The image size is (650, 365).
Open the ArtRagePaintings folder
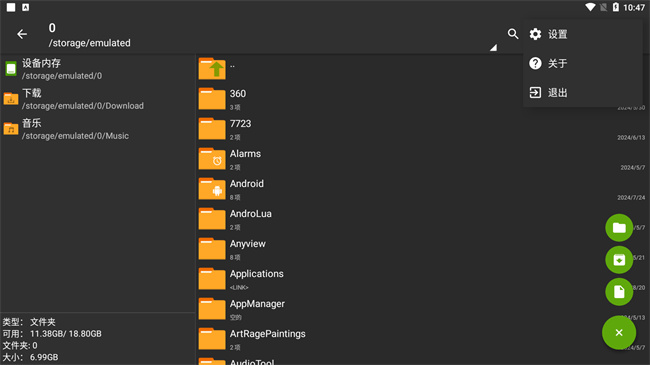click(422, 339)
